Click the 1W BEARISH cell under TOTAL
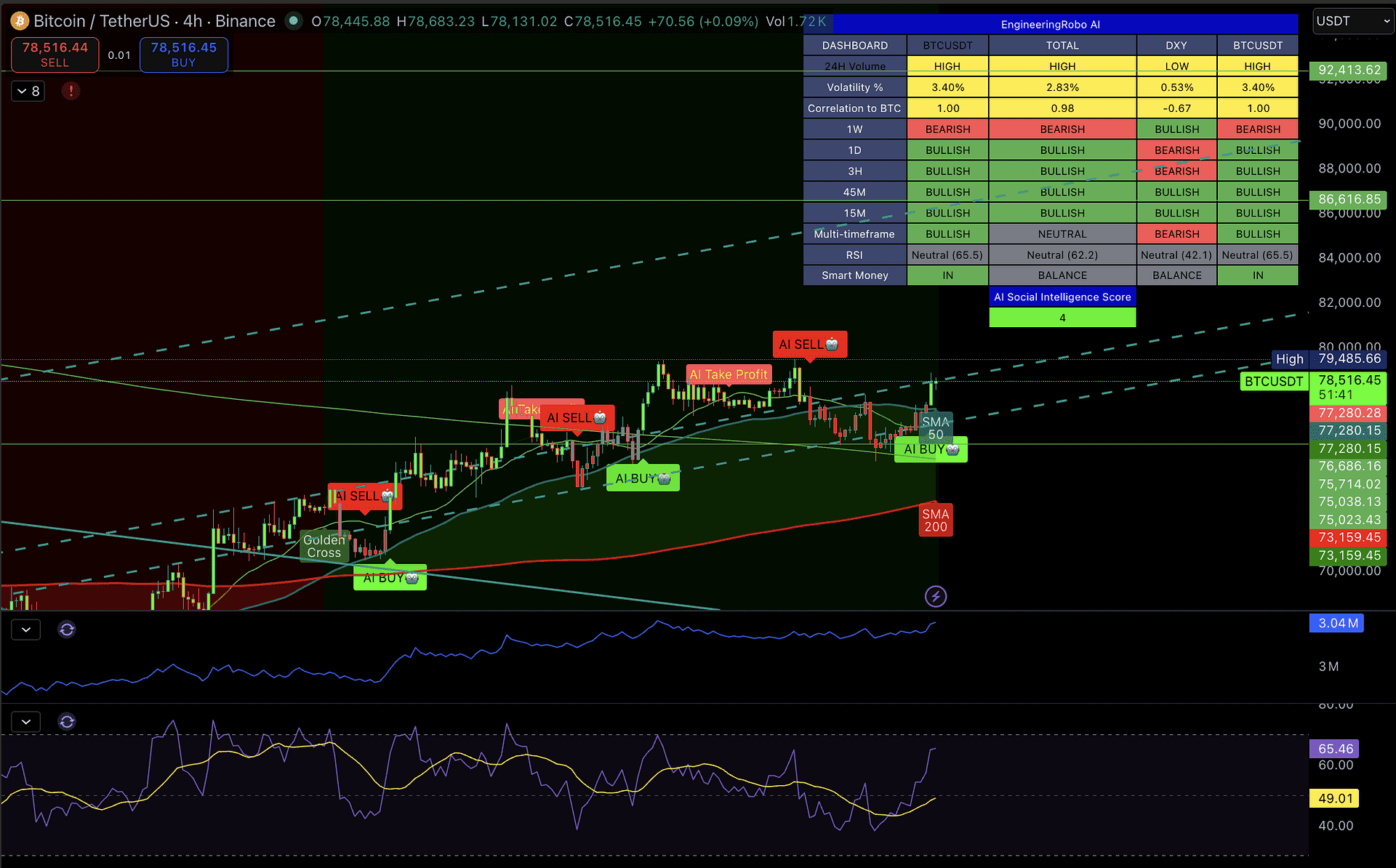Viewport: 1396px width, 868px height. 1062,129
